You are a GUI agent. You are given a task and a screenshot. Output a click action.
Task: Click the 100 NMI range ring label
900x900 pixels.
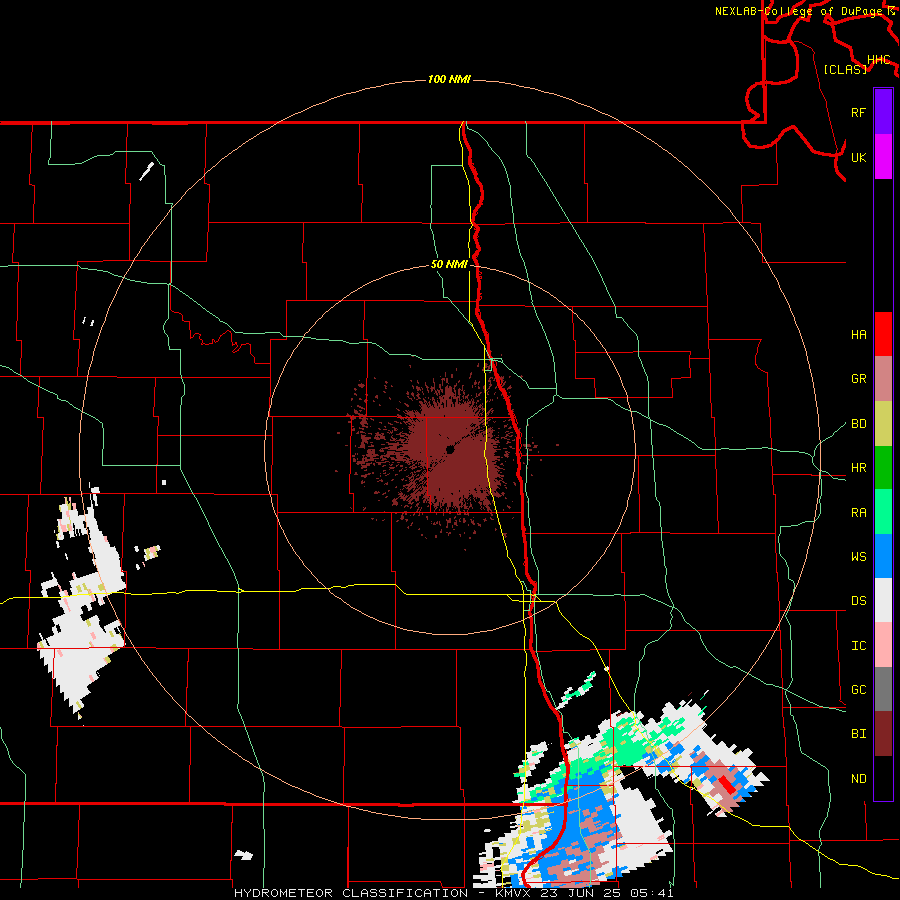449,79
